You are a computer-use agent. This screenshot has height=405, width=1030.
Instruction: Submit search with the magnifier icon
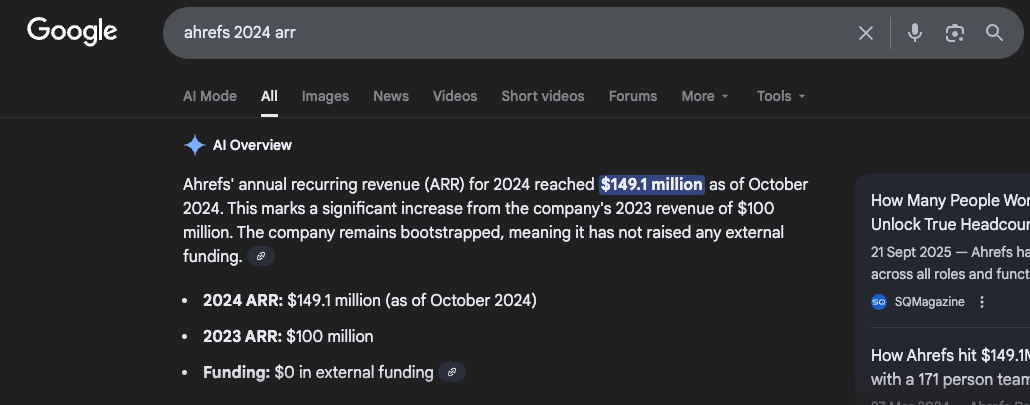point(995,33)
